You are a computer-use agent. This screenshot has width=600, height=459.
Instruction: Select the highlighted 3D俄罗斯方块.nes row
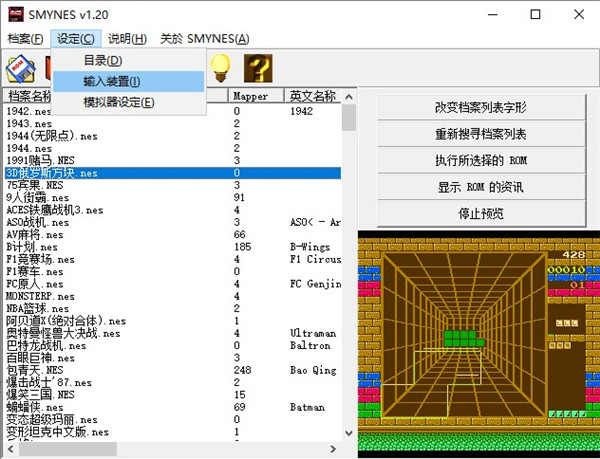[x=173, y=173]
